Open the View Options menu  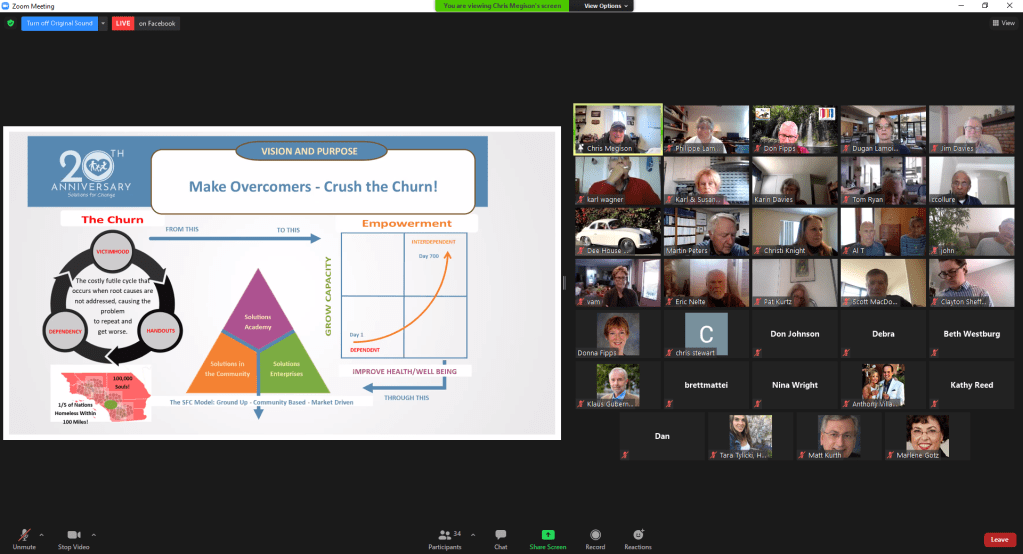pyautogui.click(x=607, y=6)
